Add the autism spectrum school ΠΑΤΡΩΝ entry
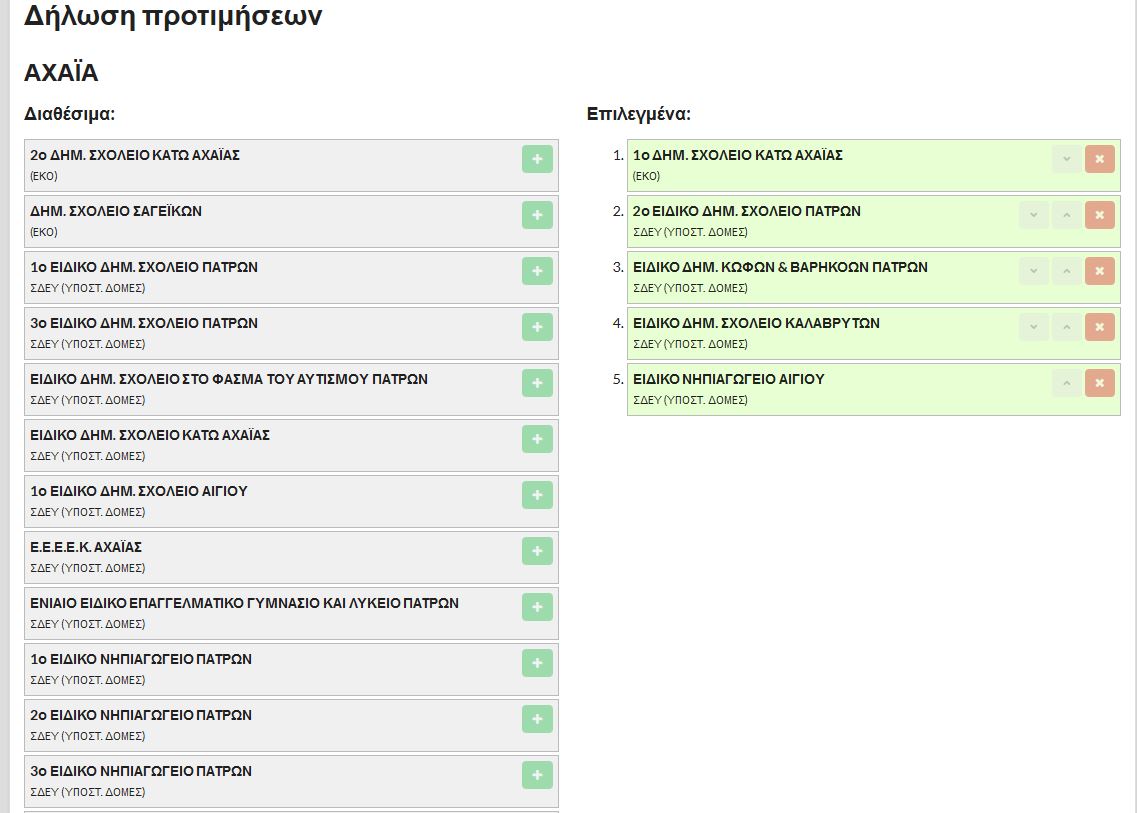Viewport: 1137px width, 813px height. tap(537, 383)
